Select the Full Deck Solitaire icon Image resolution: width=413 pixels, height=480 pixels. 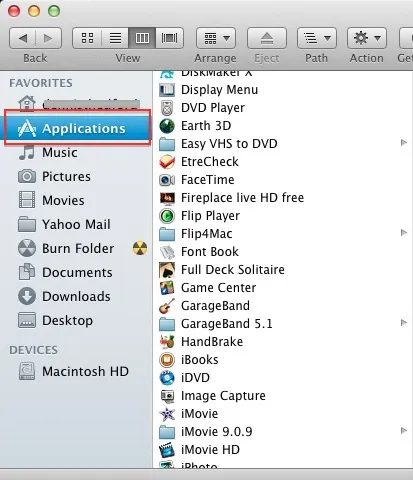click(167, 270)
